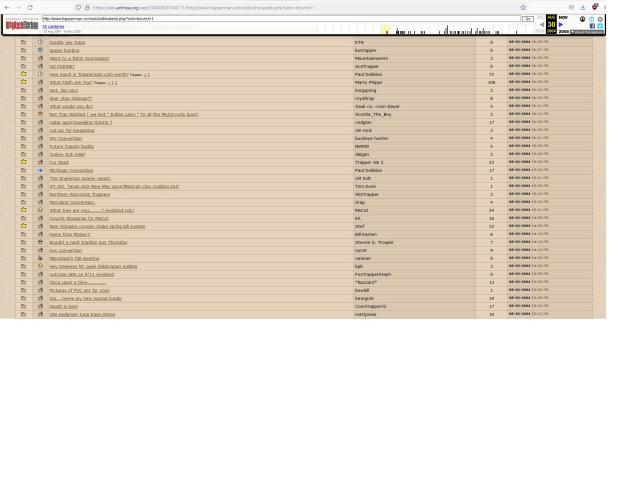640x480 pixels.
Task: Click the browser back arrow
Action: point(6,7)
